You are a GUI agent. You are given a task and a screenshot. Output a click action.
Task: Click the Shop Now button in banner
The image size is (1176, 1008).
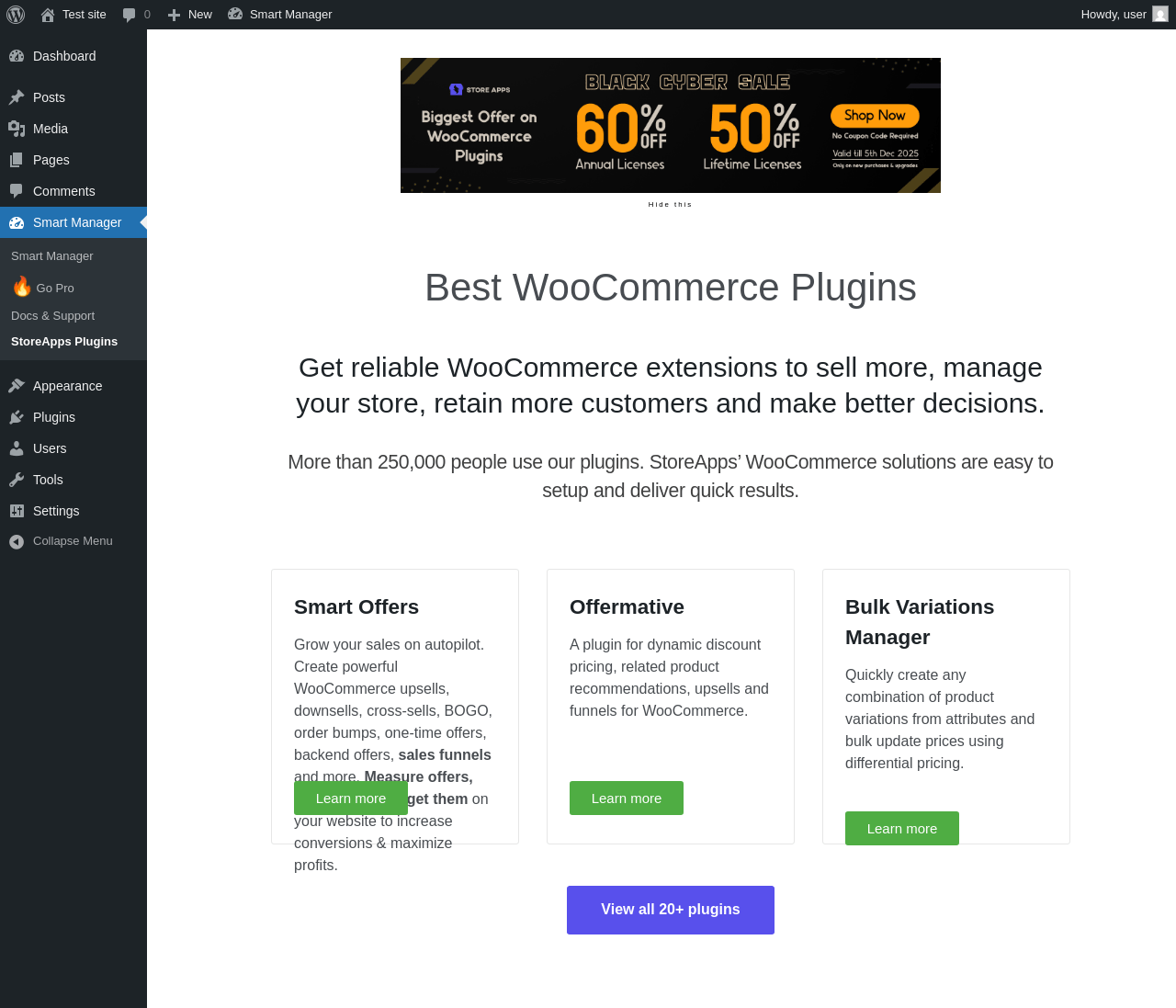click(x=875, y=116)
